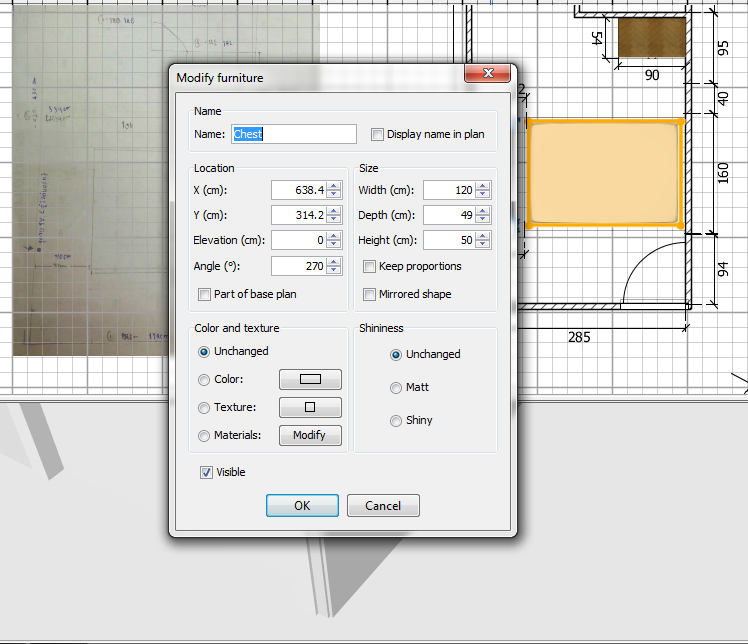
Task: Click the Name text field containing Chest
Action: [294, 134]
